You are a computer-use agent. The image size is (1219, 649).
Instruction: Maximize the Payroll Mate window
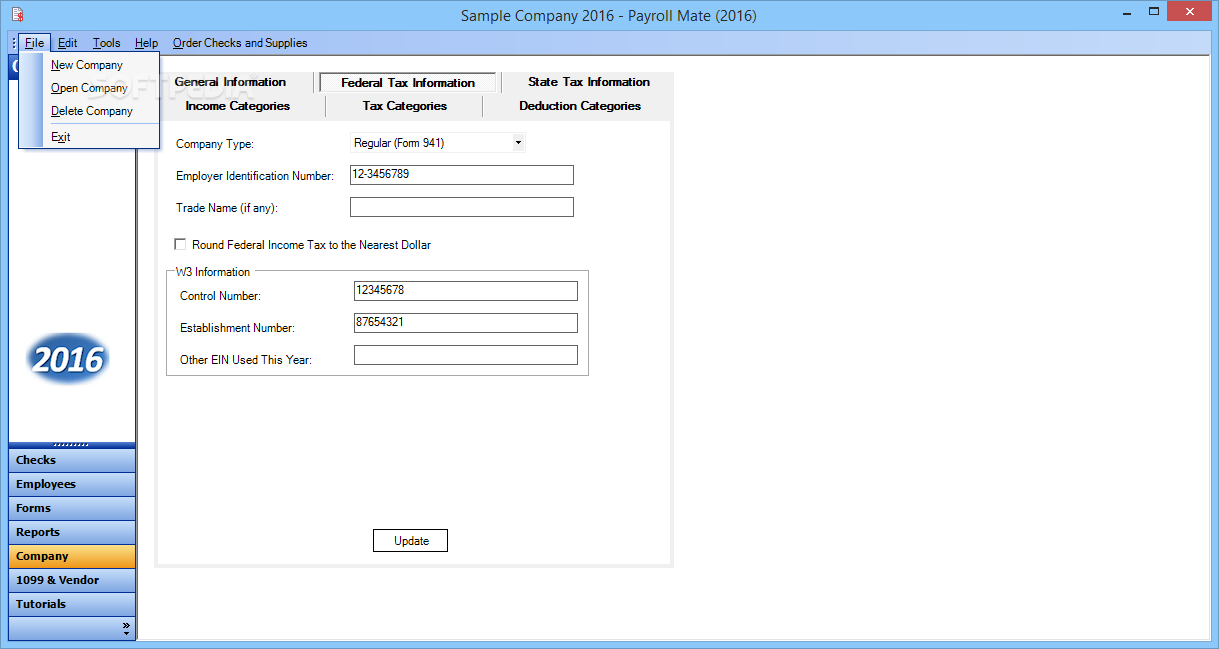[1154, 11]
